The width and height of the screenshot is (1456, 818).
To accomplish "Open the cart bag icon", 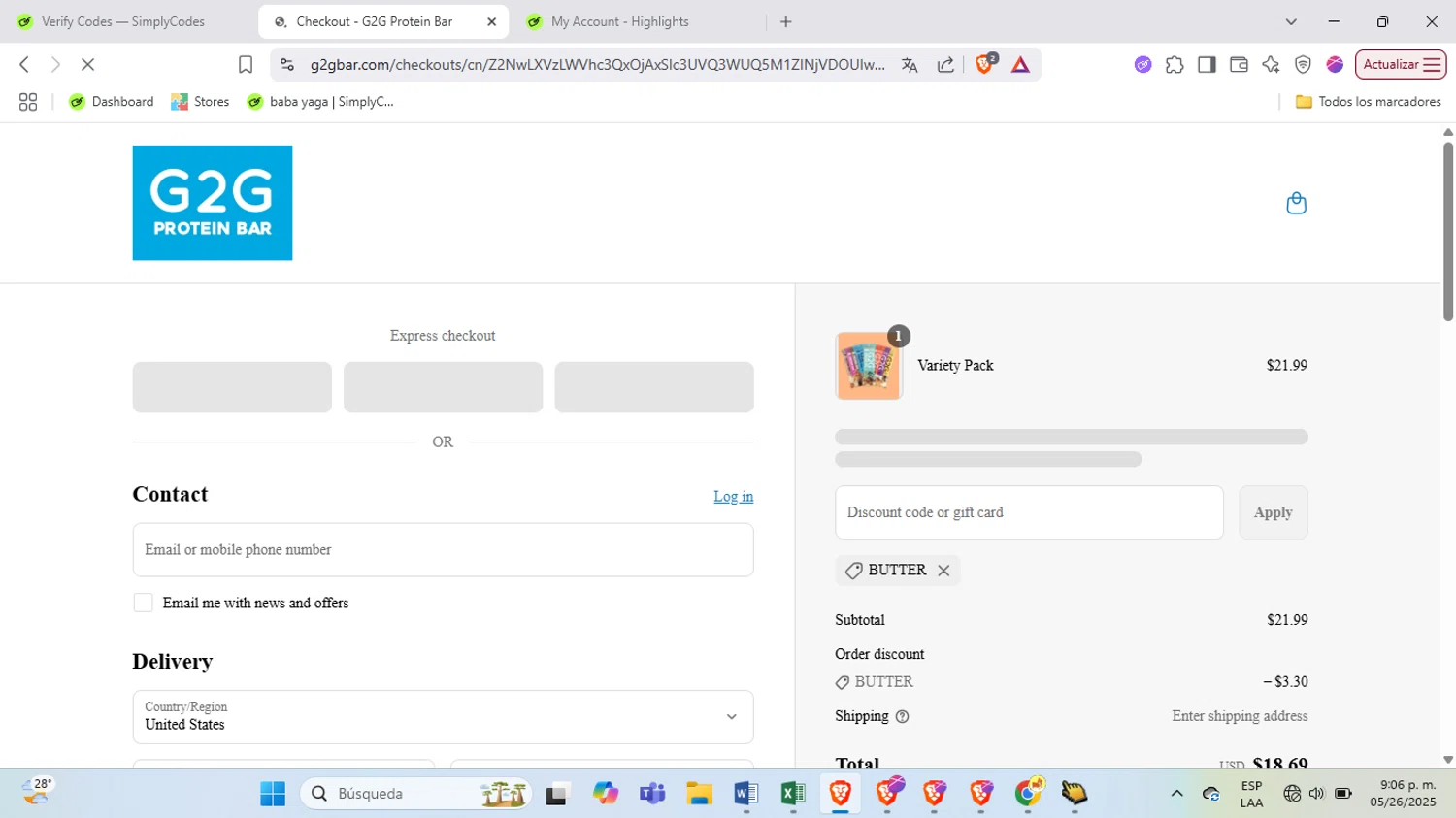I will click(x=1296, y=203).
